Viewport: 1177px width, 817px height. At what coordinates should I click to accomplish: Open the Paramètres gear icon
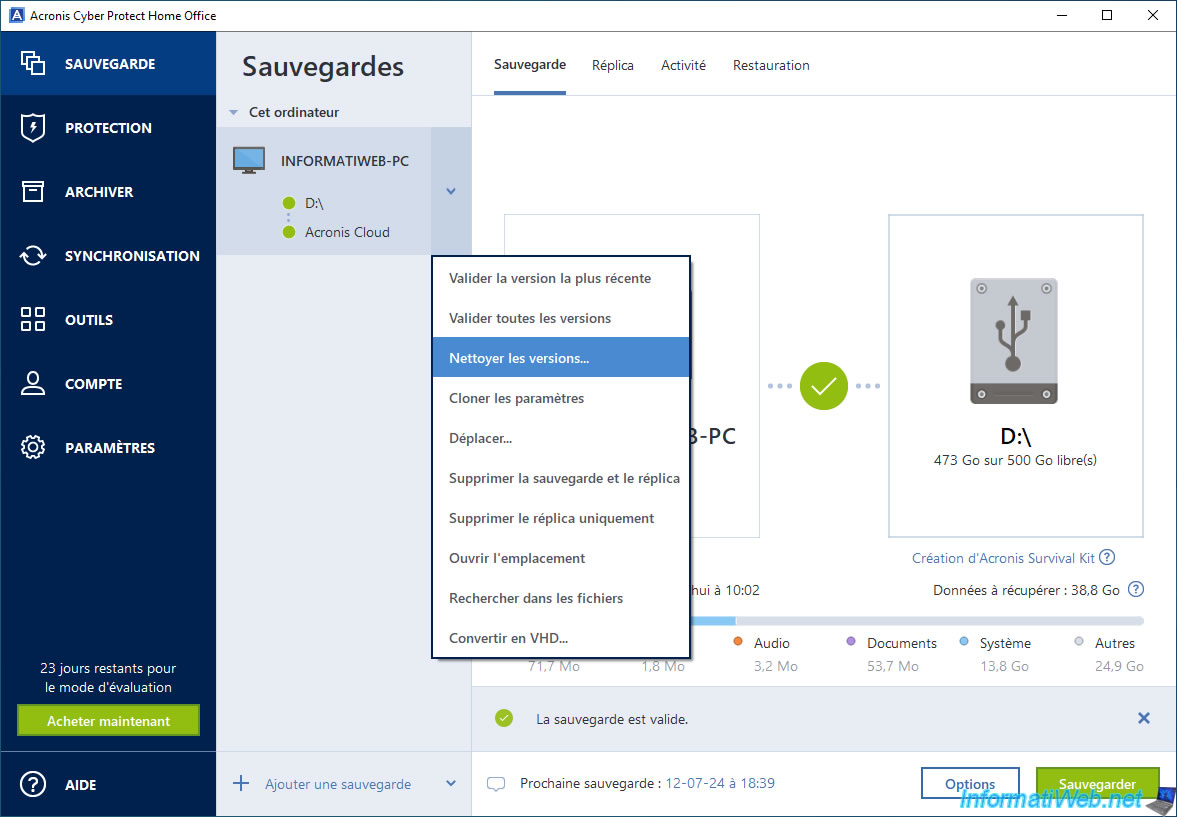pyautogui.click(x=33, y=448)
